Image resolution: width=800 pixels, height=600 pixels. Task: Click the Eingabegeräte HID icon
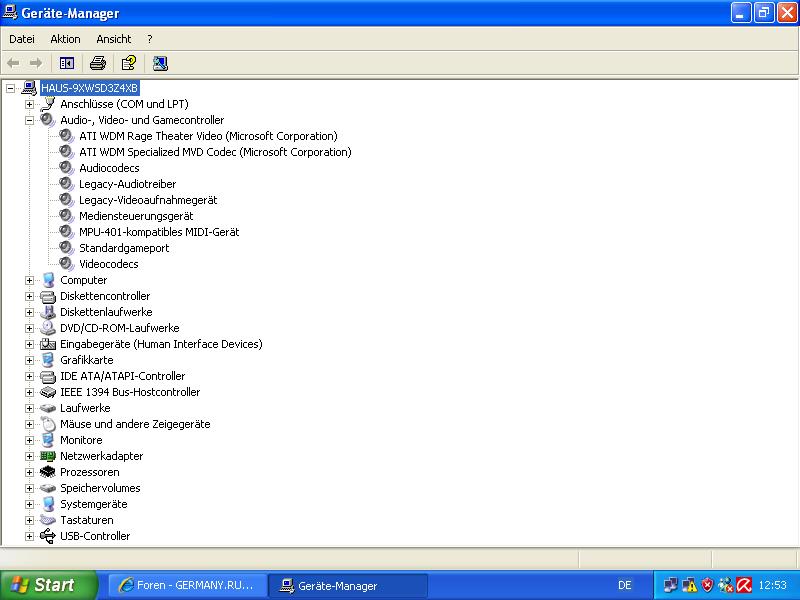point(48,344)
